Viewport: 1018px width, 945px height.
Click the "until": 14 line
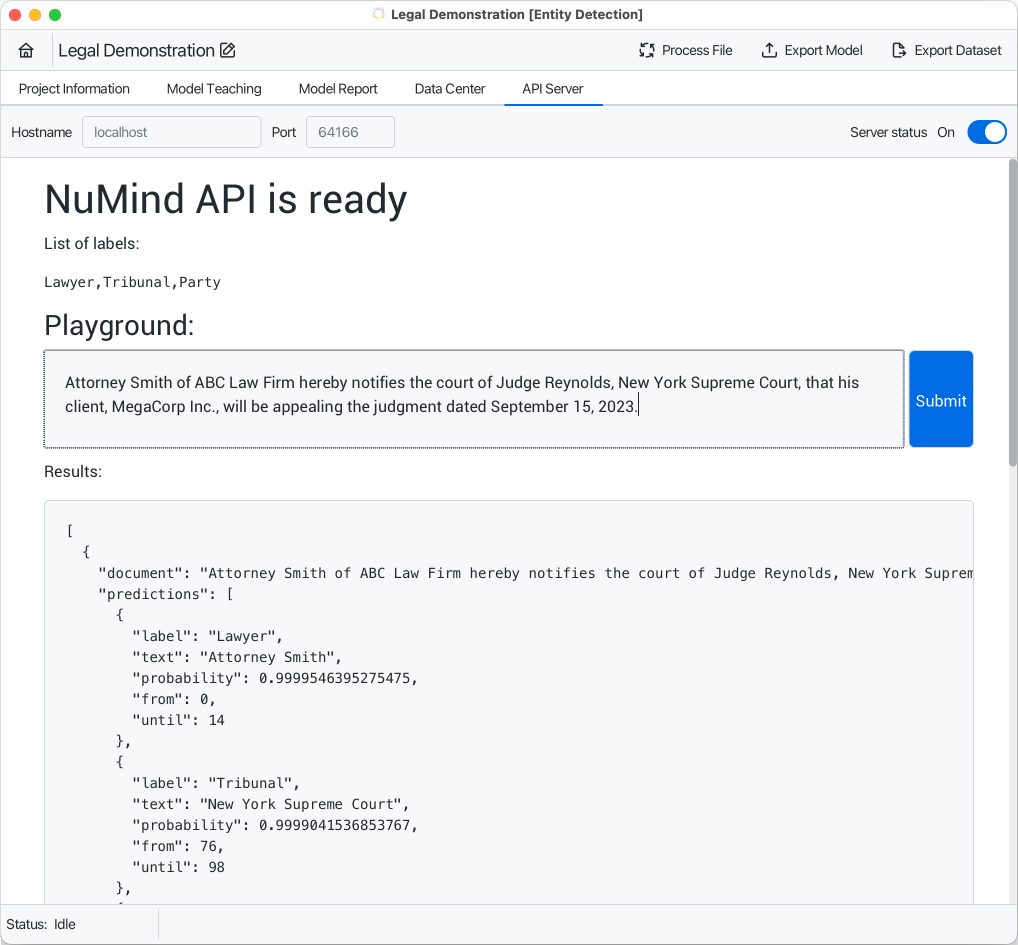179,720
